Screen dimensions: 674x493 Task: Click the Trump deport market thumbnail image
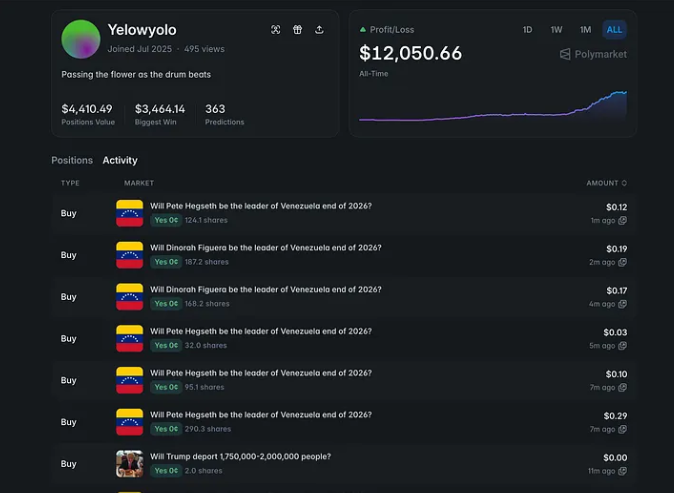[130, 463]
